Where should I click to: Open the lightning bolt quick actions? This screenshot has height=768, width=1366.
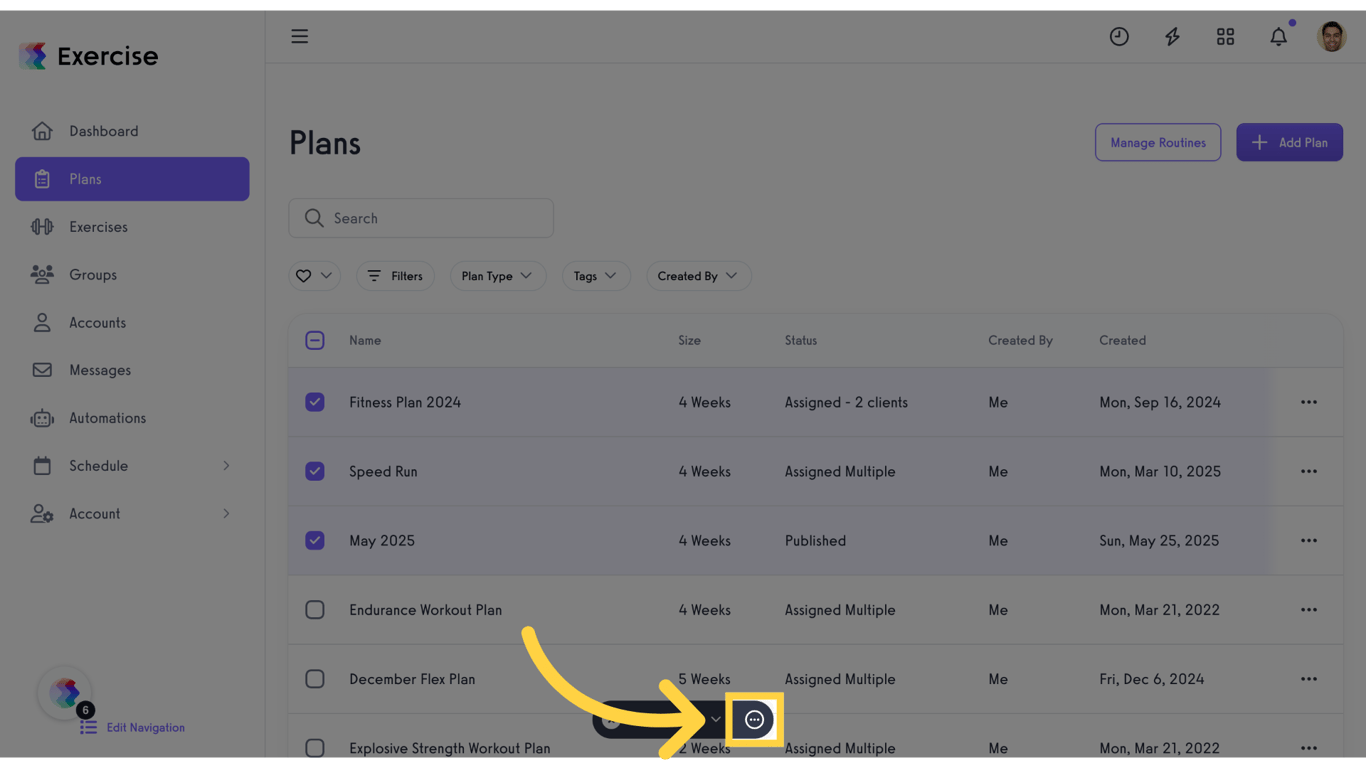(x=1172, y=37)
